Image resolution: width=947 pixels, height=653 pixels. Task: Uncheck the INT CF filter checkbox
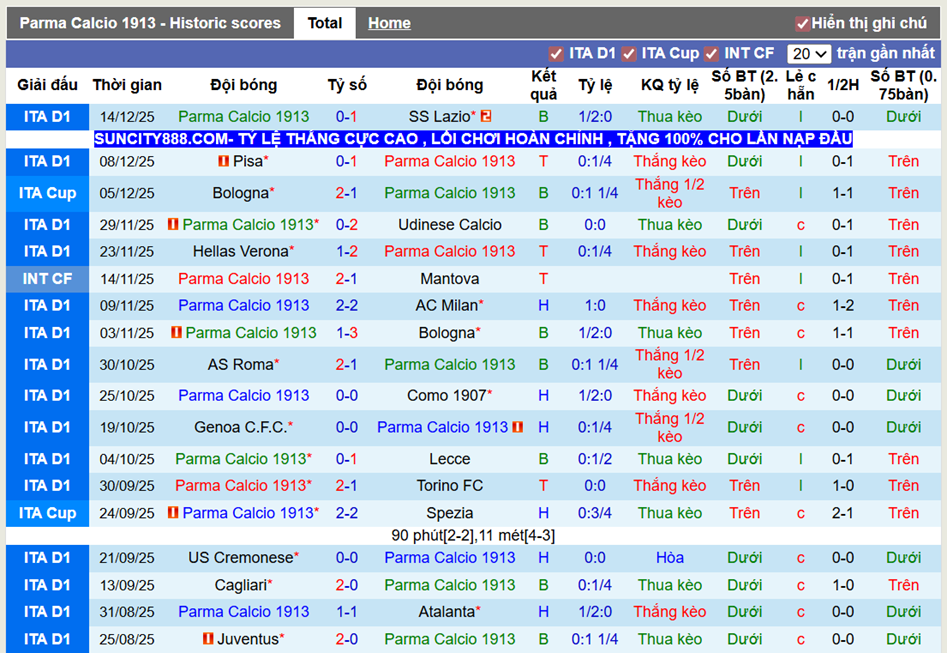point(711,54)
